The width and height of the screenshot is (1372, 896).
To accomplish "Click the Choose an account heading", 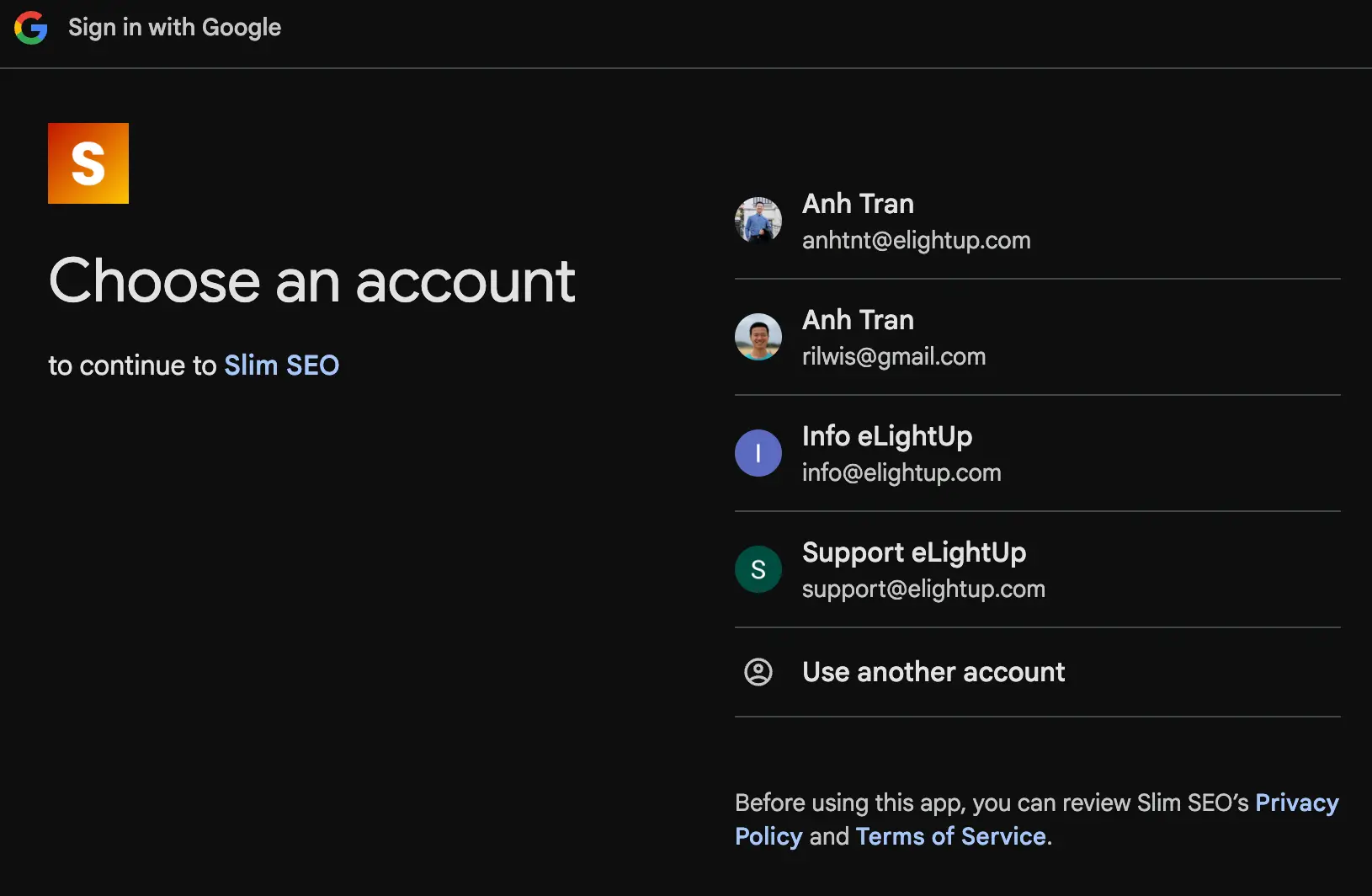I will [x=312, y=280].
